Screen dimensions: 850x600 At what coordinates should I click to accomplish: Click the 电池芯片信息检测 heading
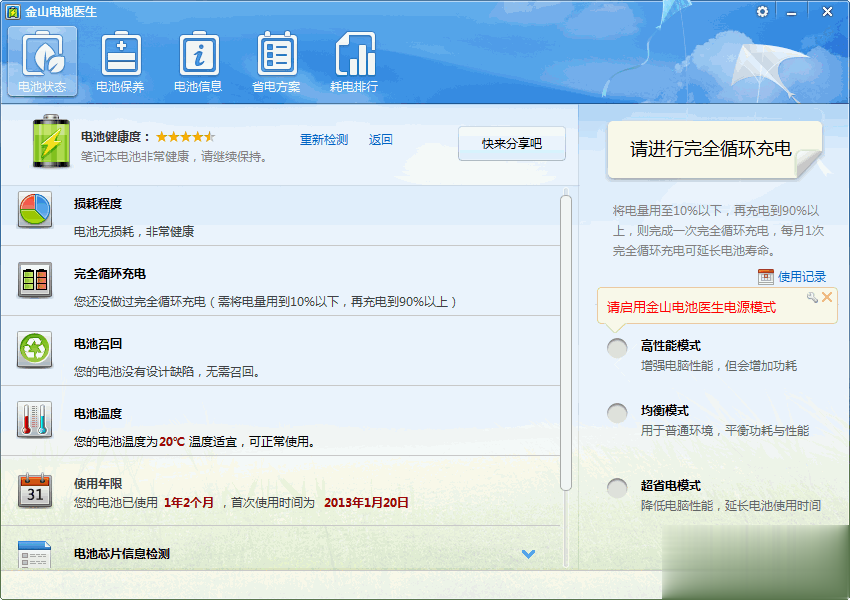[122, 553]
